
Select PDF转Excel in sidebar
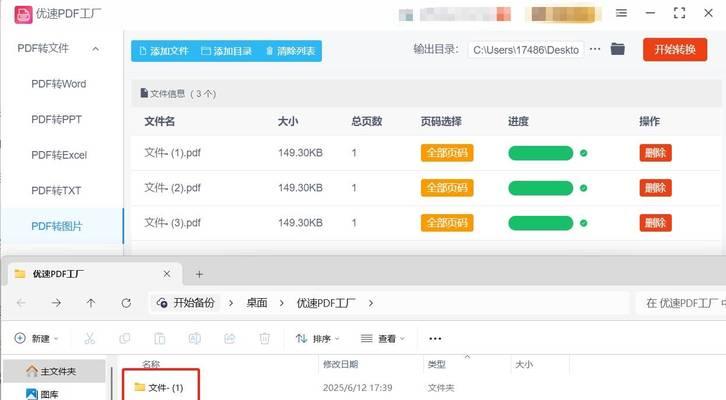click(x=59, y=155)
